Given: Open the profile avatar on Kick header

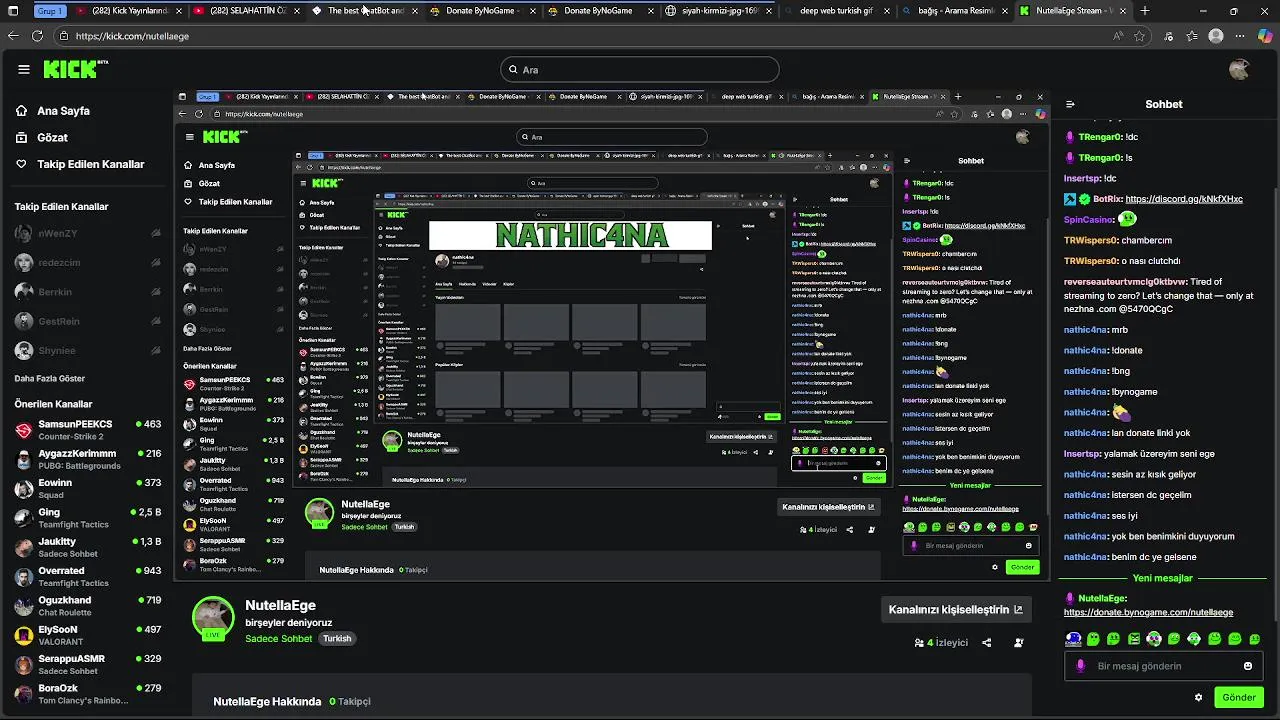Looking at the screenshot, I should (1239, 69).
